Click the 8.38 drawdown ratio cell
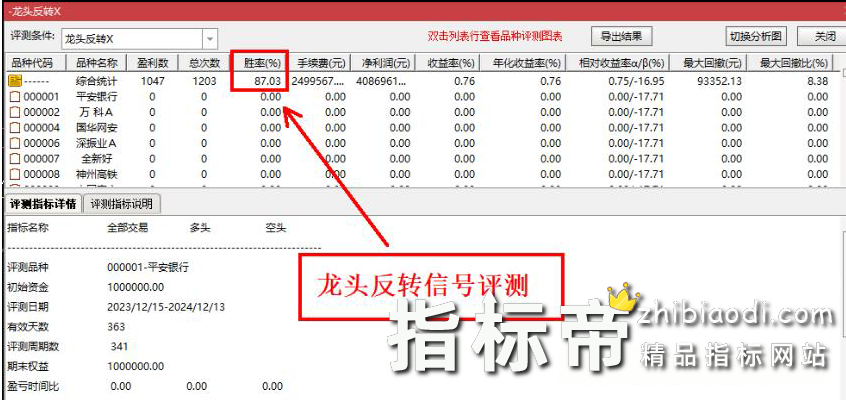 pos(818,82)
